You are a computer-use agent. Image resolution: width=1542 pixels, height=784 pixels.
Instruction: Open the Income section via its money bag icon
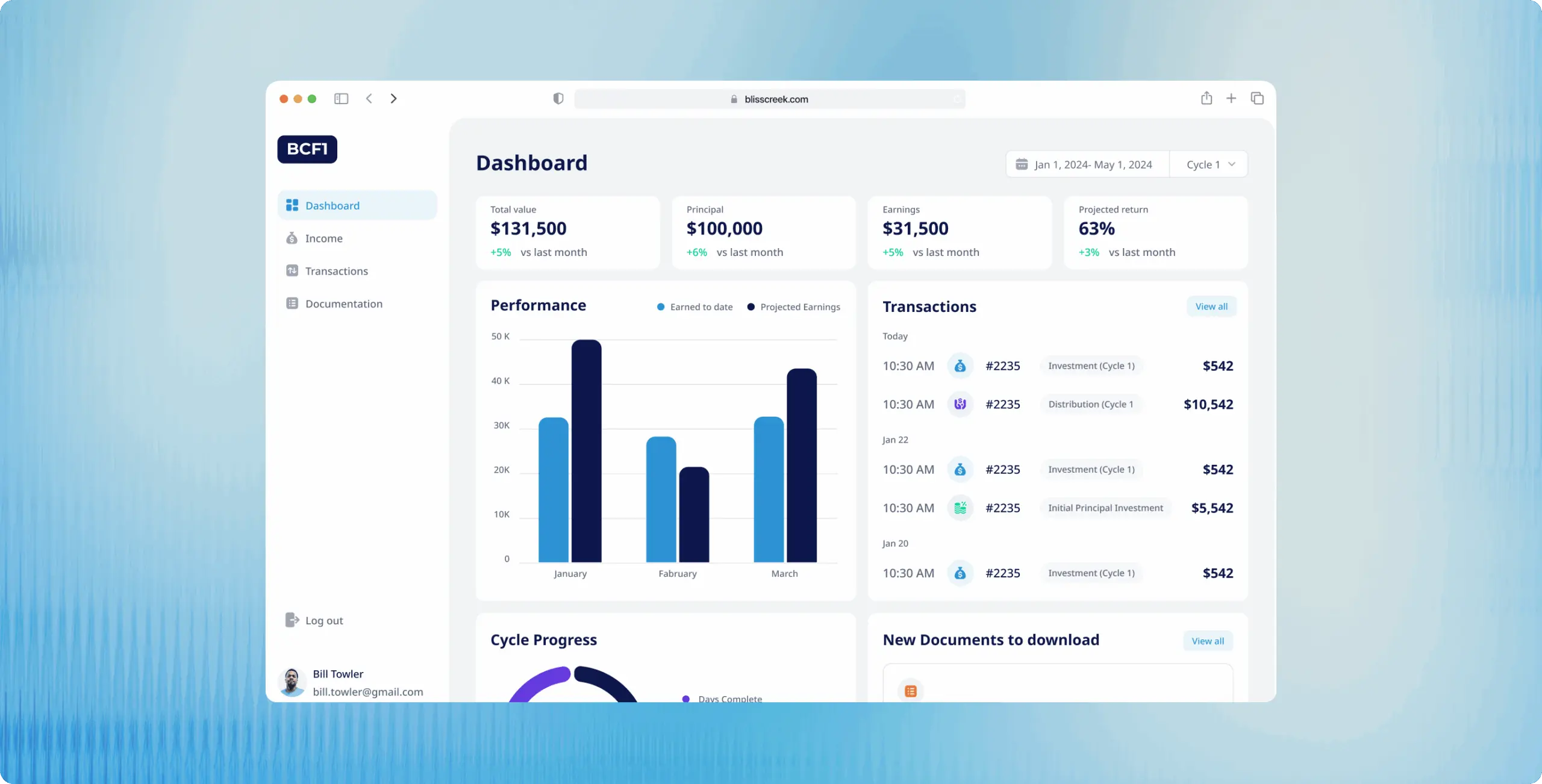pos(292,238)
